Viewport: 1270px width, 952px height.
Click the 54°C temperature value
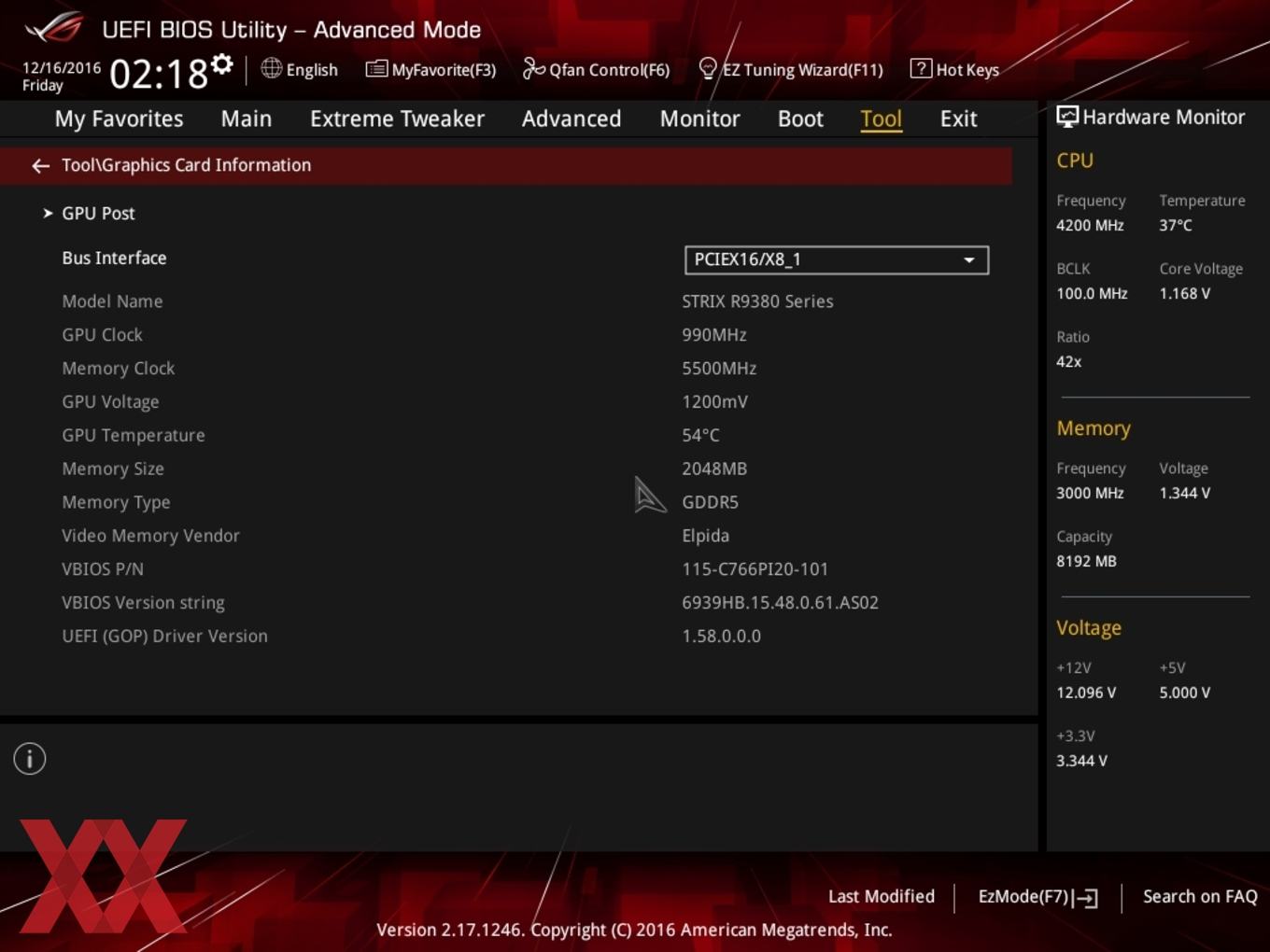pos(700,436)
